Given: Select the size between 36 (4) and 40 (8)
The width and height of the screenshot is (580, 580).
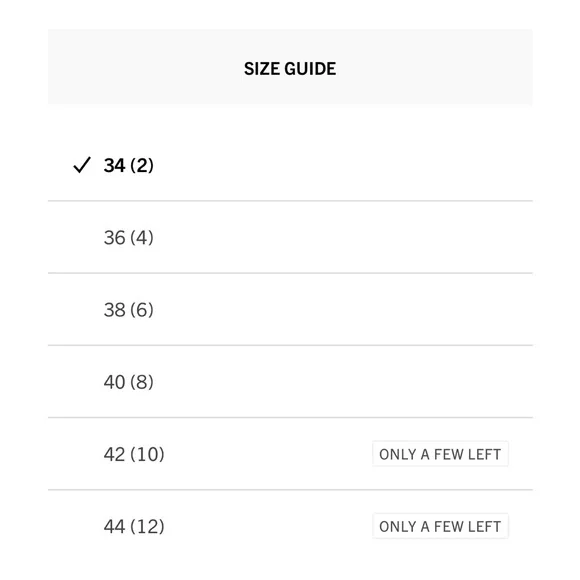Looking at the screenshot, I should (290, 309).
